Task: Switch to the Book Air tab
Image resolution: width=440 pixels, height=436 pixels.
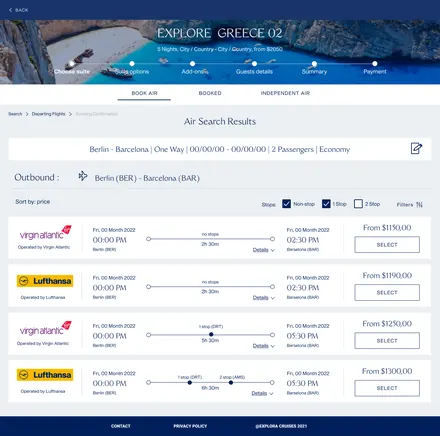Action: pyautogui.click(x=144, y=93)
